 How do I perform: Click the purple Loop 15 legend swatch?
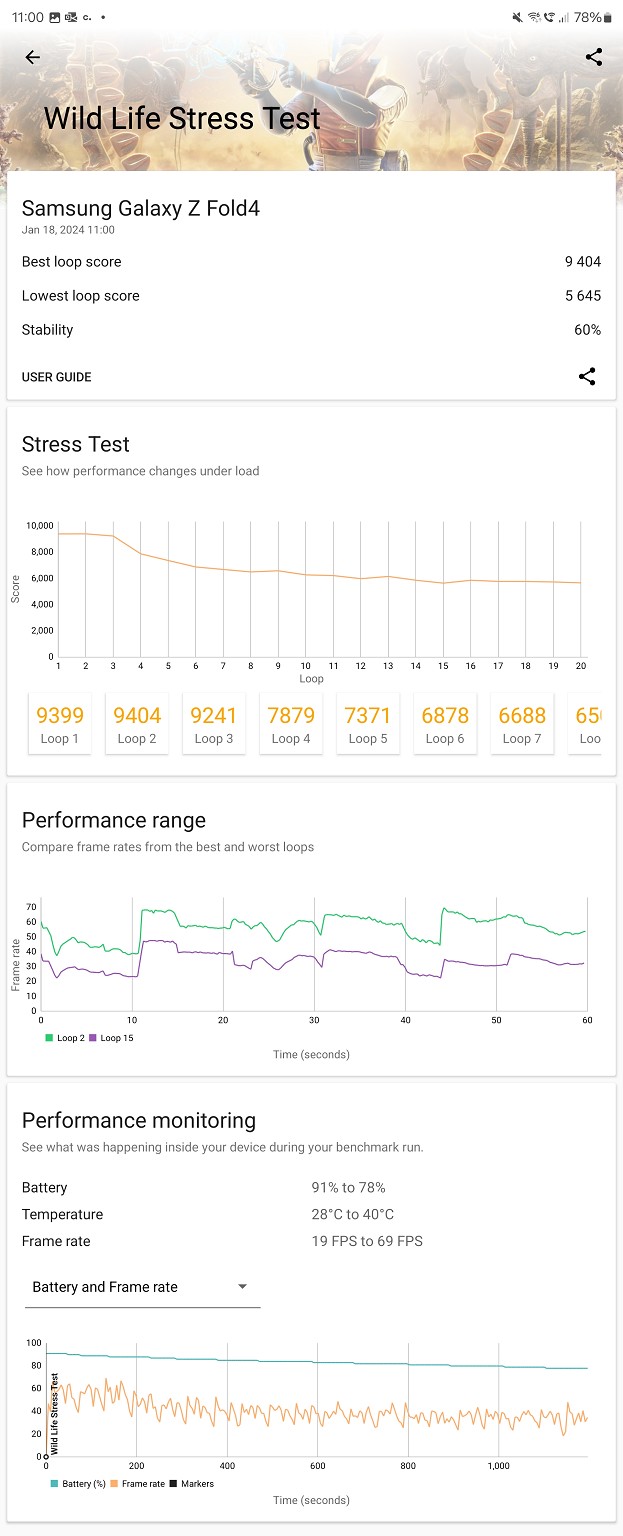[94, 1038]
